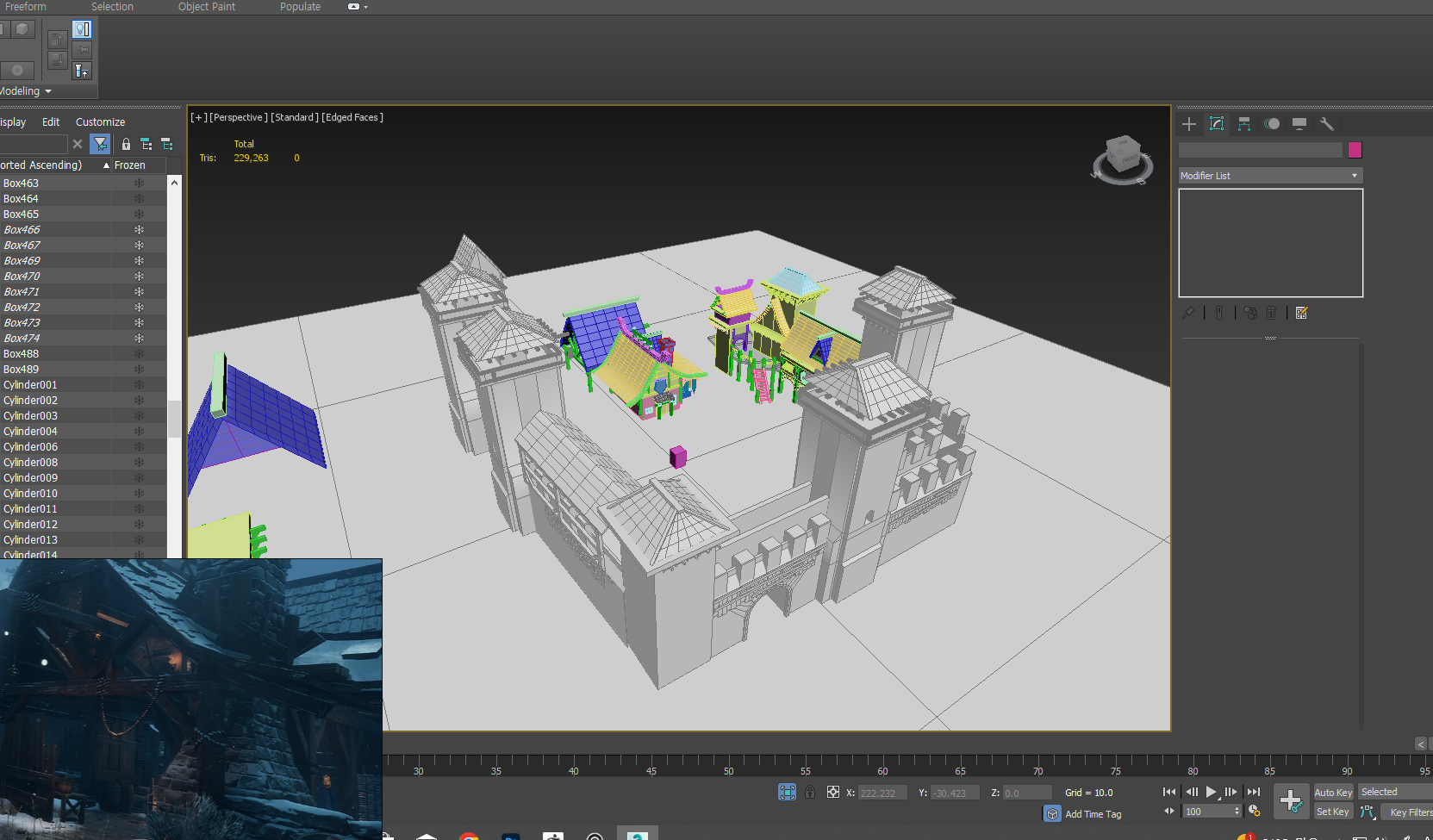Click Show End Result tube icon
This screenshot has height=840, width=1433.
[1219, 313]
